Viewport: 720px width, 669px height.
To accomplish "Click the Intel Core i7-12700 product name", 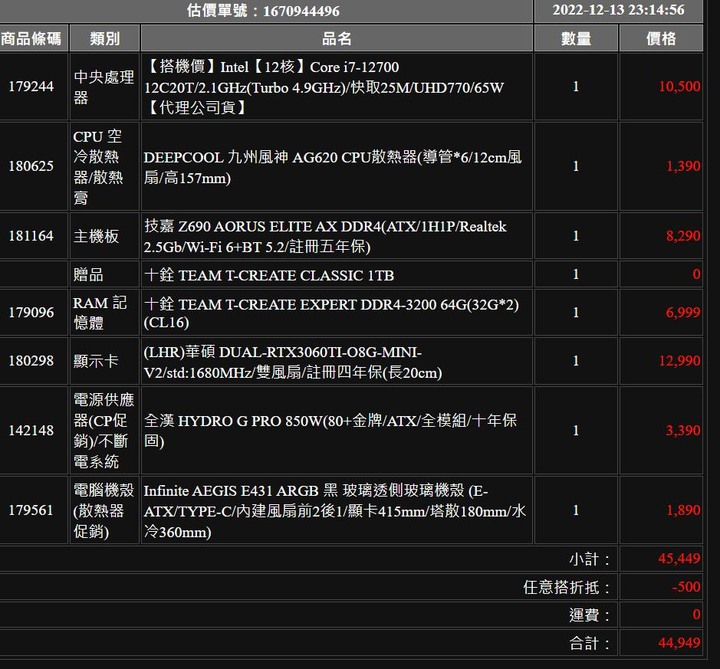I will point(324,87).
